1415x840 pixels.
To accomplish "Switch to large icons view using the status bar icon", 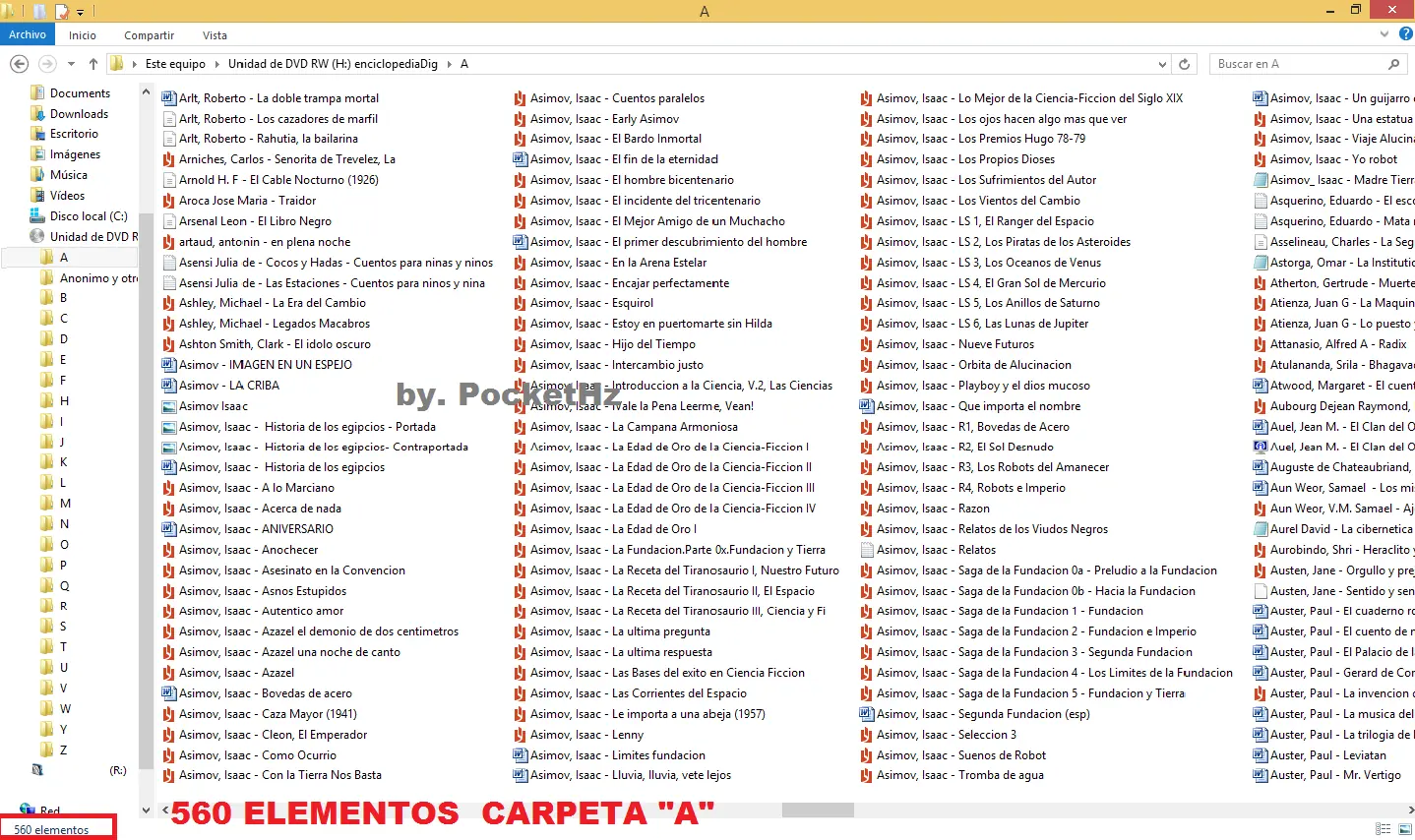I will [x=1405, y=829].
